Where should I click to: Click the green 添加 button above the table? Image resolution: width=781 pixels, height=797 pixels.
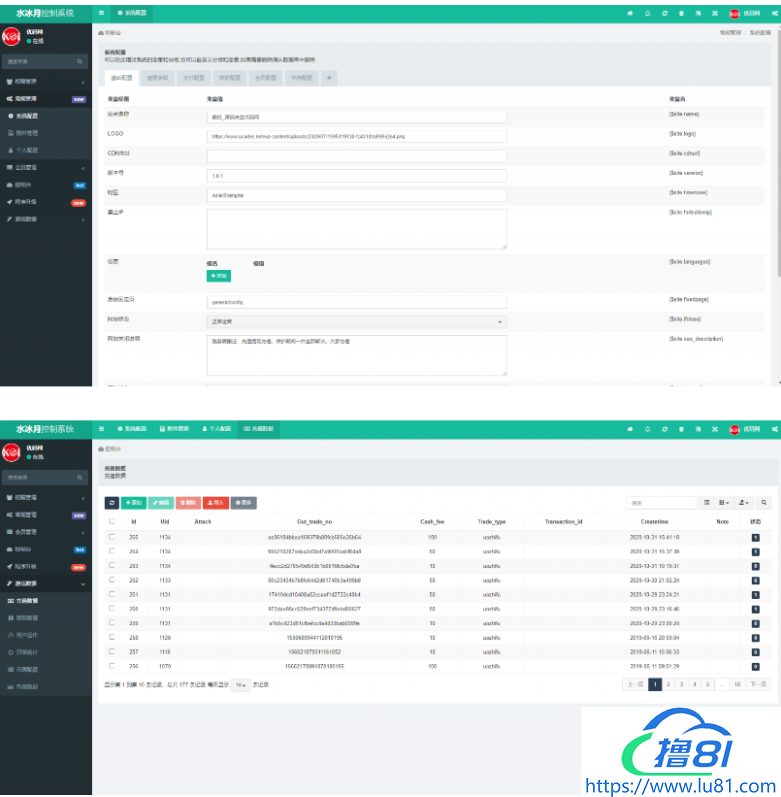[133, 502]
